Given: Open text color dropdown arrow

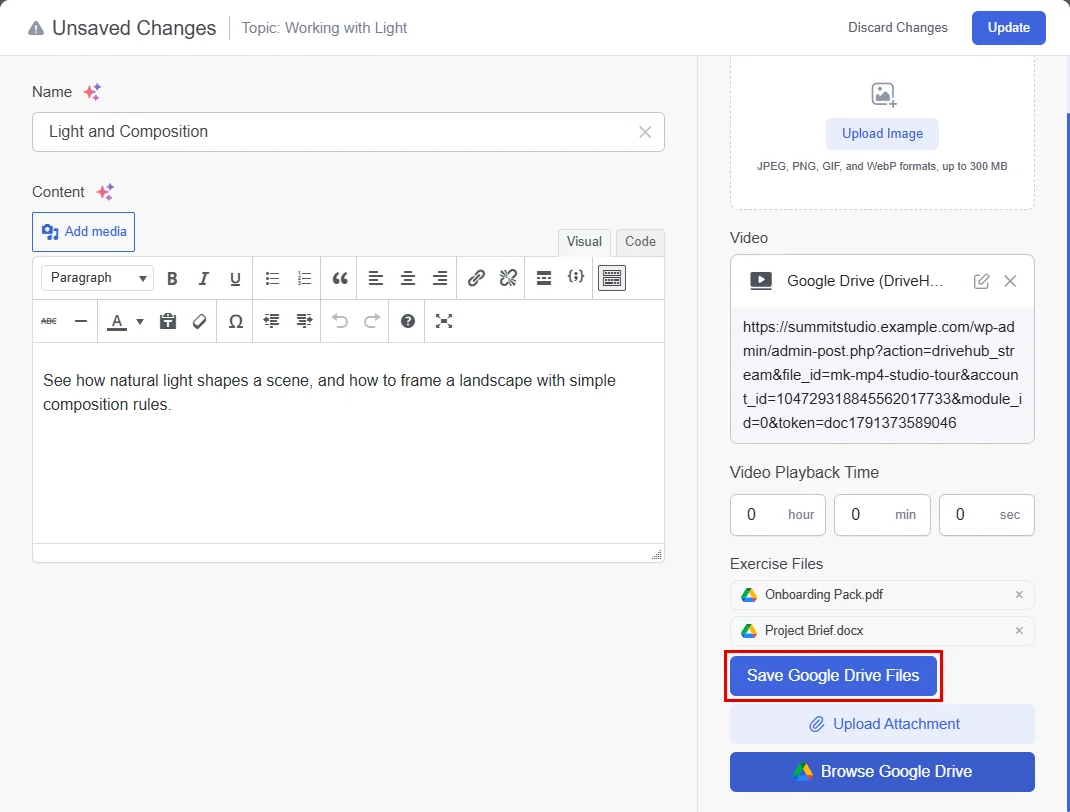Looking at the screenshot, I should (x=140, y=321).
